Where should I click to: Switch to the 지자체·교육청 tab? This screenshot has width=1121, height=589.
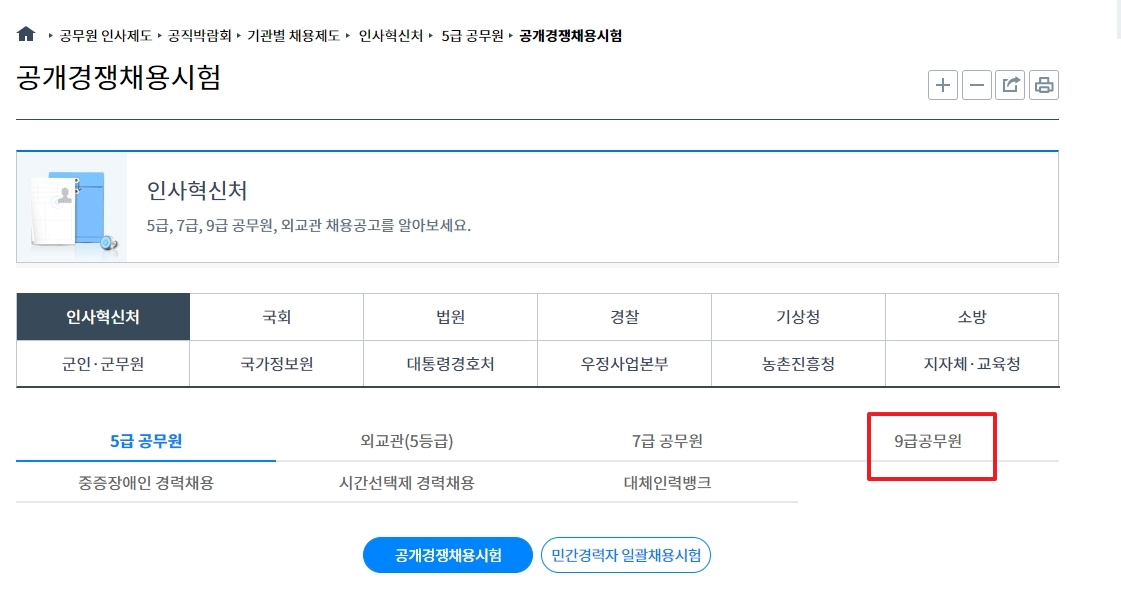coord(971,363)
